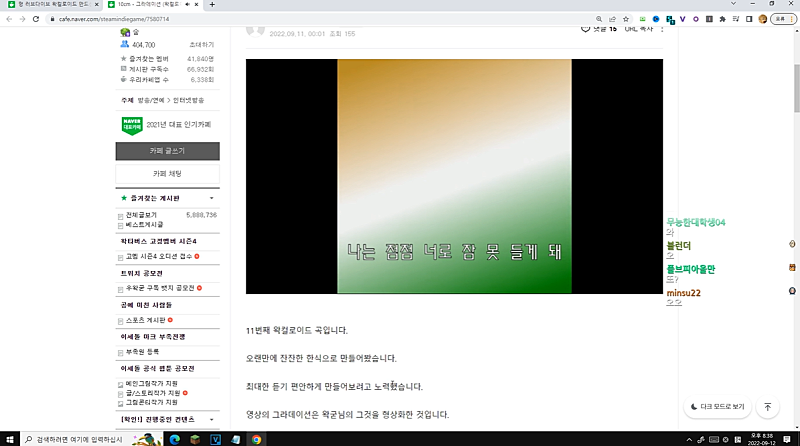
Task: Open the tab search chevron
Action: (733, 4)
